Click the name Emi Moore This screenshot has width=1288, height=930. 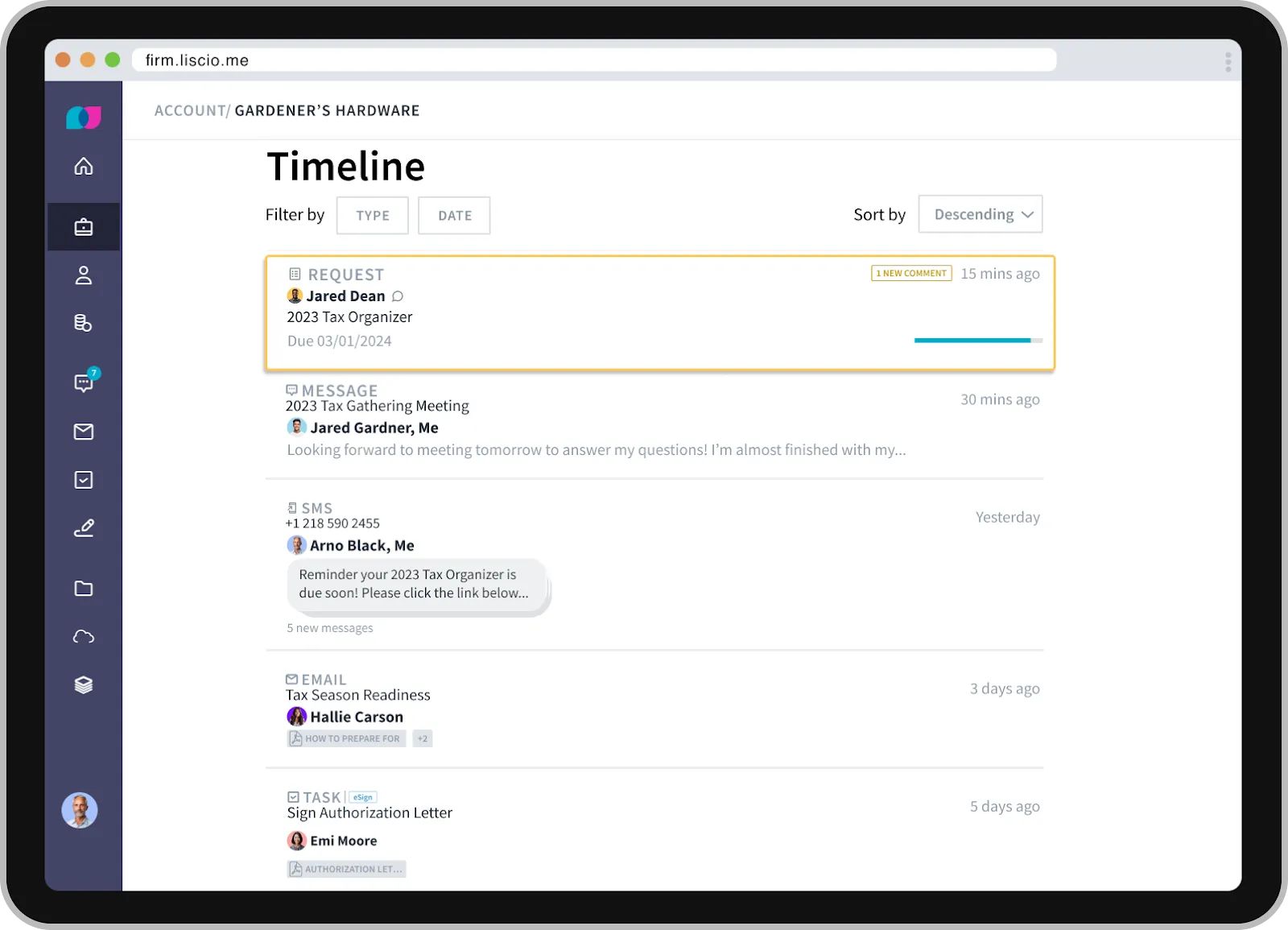[x=344, y=841]
